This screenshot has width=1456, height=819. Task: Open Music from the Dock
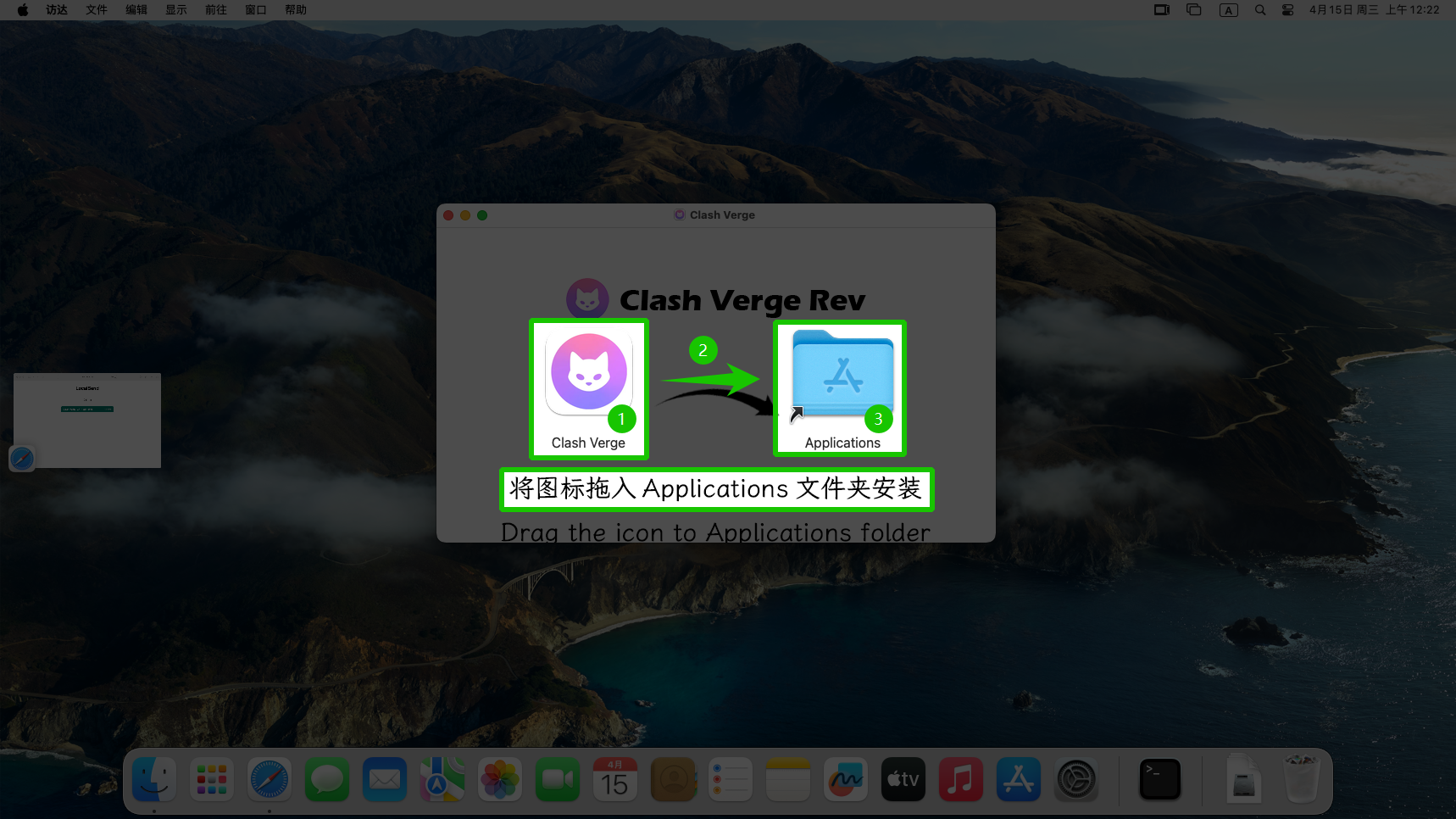point(961,779)
